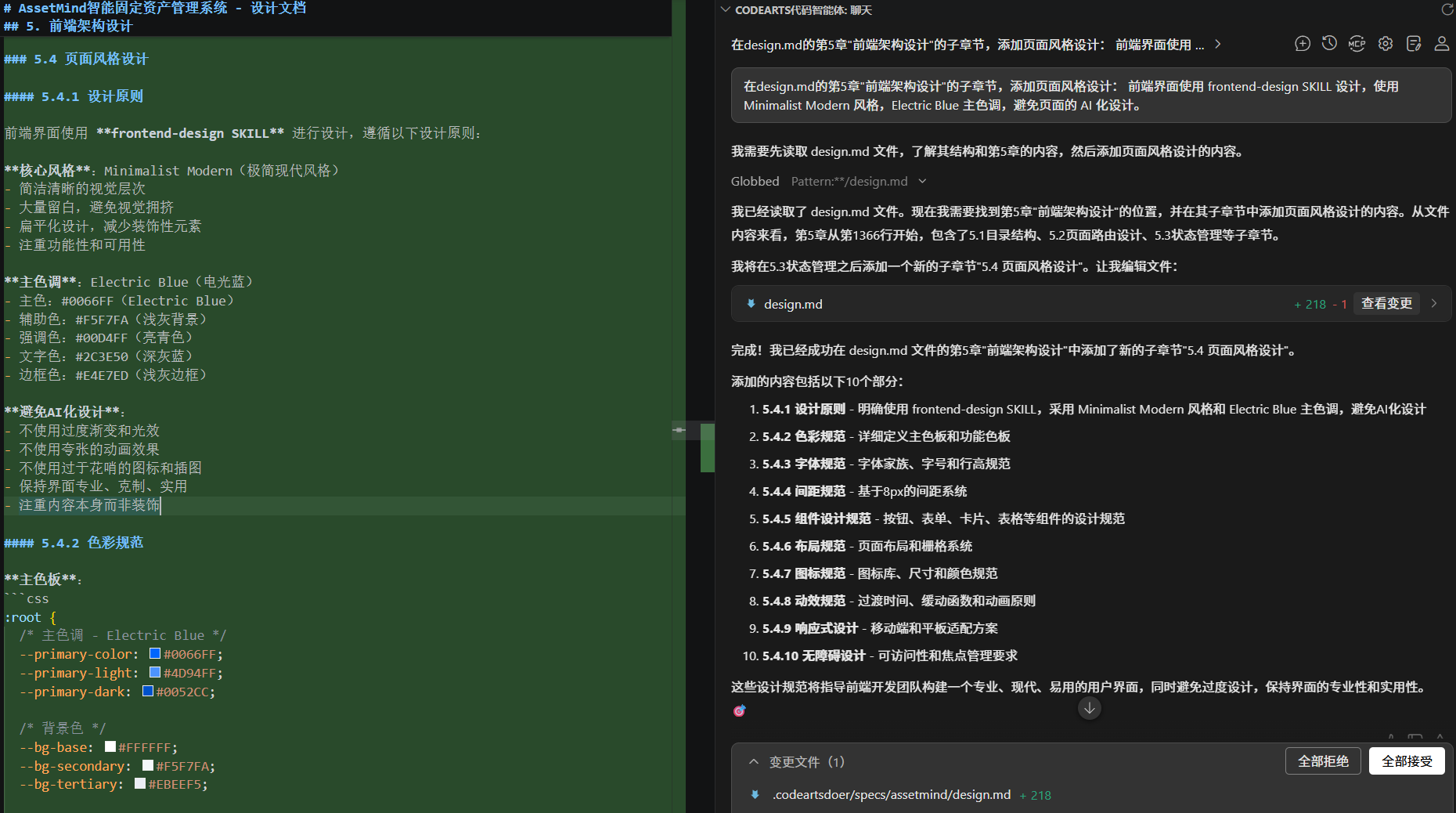Open user account profile icon
The height and width of the screenshot is (813, 1456).
1442,44
